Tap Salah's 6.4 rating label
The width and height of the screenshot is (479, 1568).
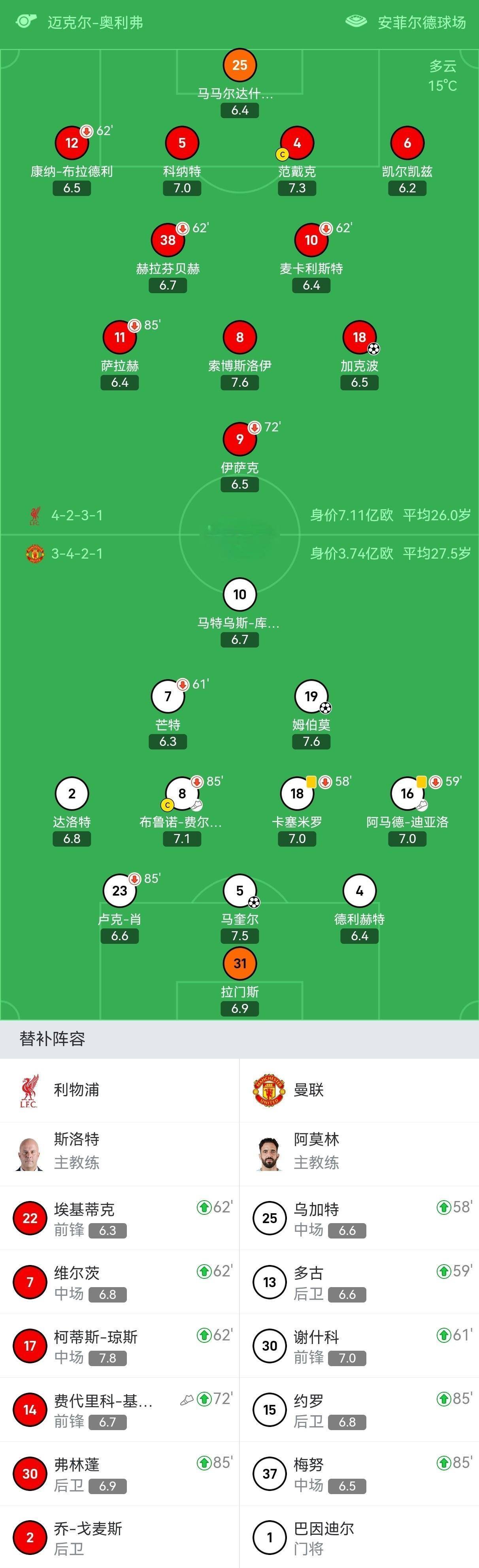coord(120,383)
